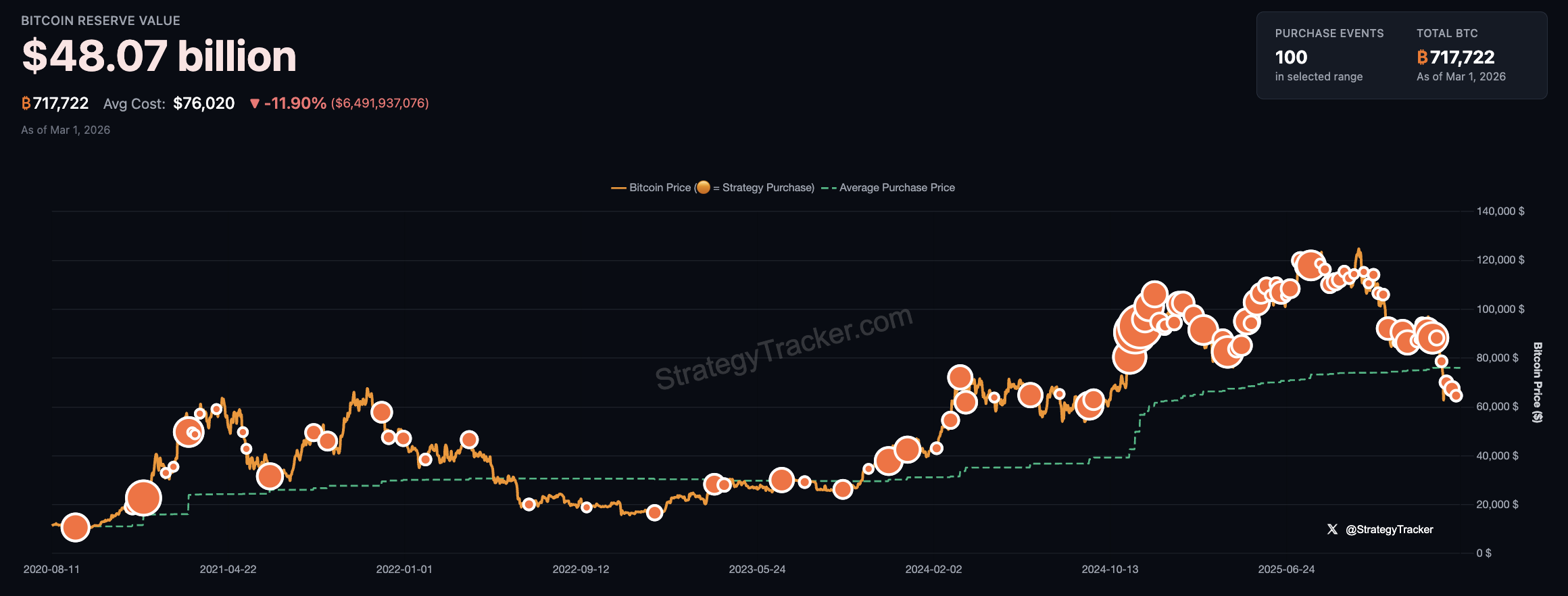
Task: Click the 140,000 $ y-axis label
Action: pos(1500,212)
